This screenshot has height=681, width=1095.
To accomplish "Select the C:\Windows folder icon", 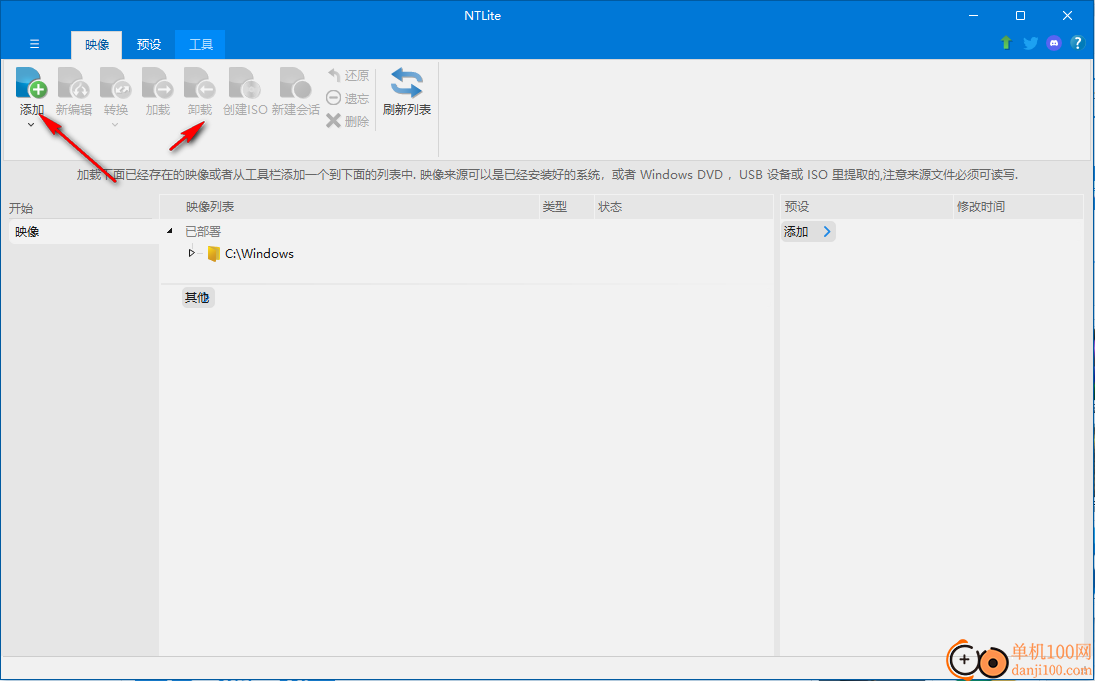I will pyautogui.click(x=214, y=254).
